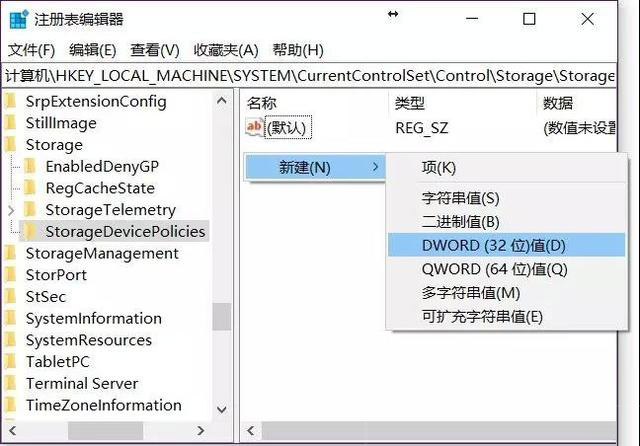Select the StillImage key

pos(61,123)
